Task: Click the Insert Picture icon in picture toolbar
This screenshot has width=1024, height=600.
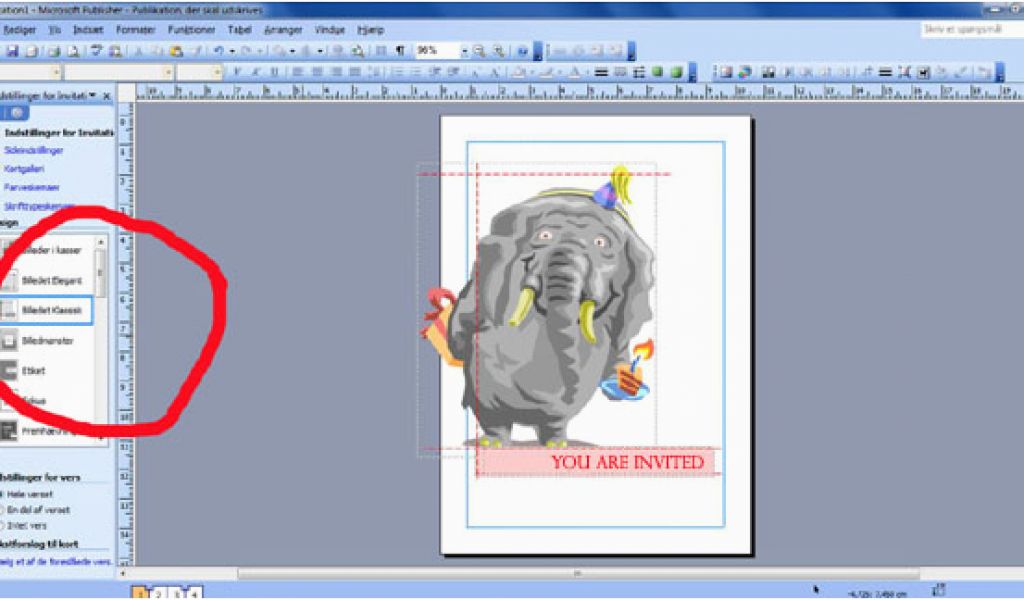Action: (725, 72)
